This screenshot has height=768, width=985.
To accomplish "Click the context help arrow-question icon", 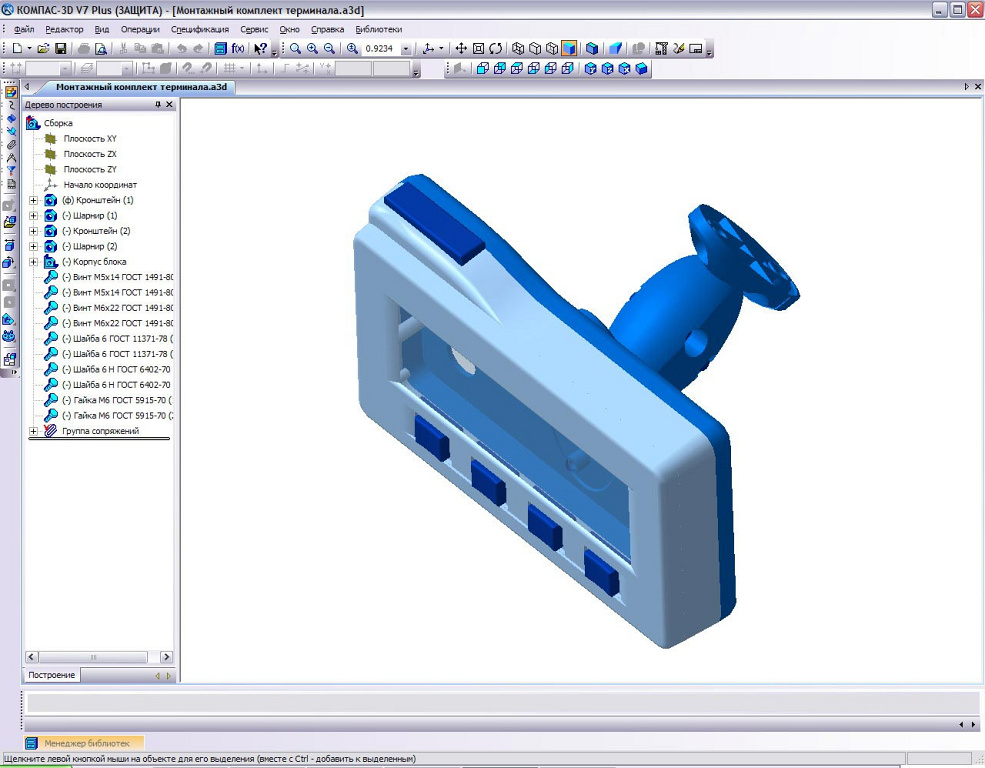I will click(260, 48).
